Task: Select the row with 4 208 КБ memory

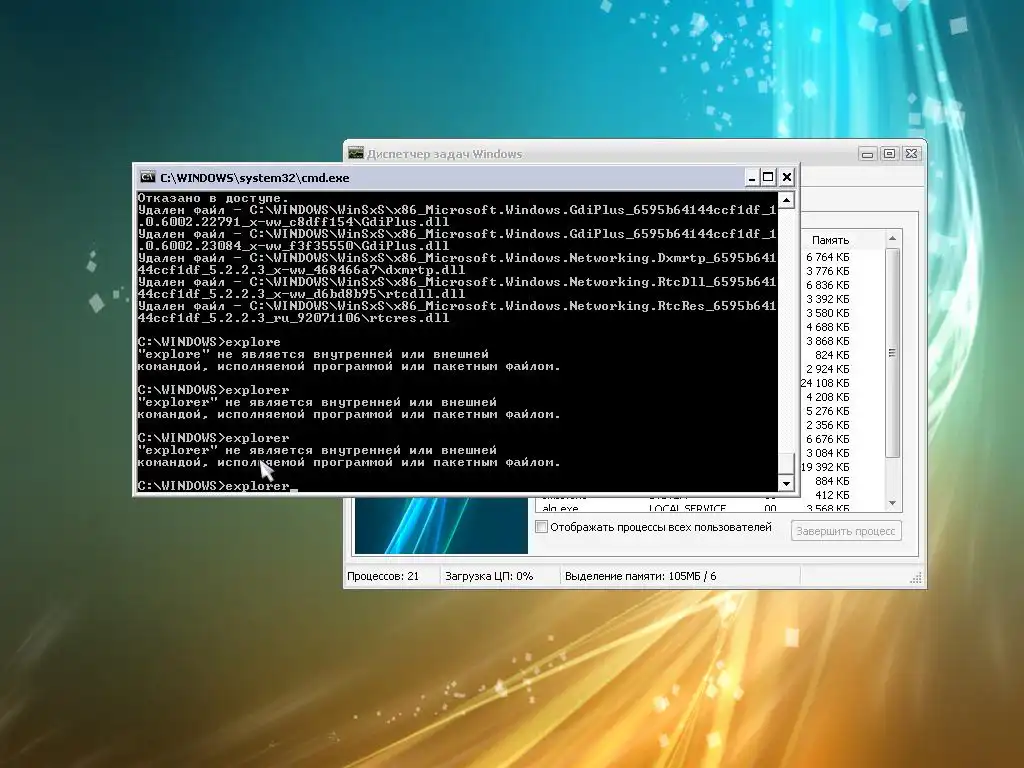Action: pyautogui.click(x=827, y=397)
